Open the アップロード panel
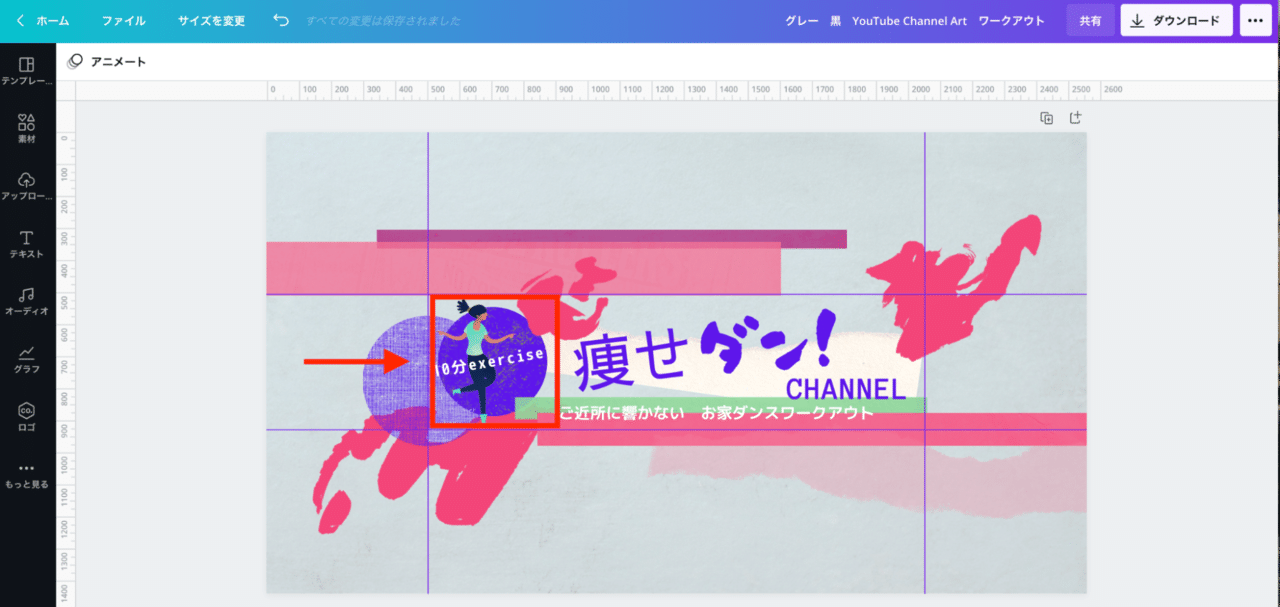1280x607 pixels. tap(25, 185)
